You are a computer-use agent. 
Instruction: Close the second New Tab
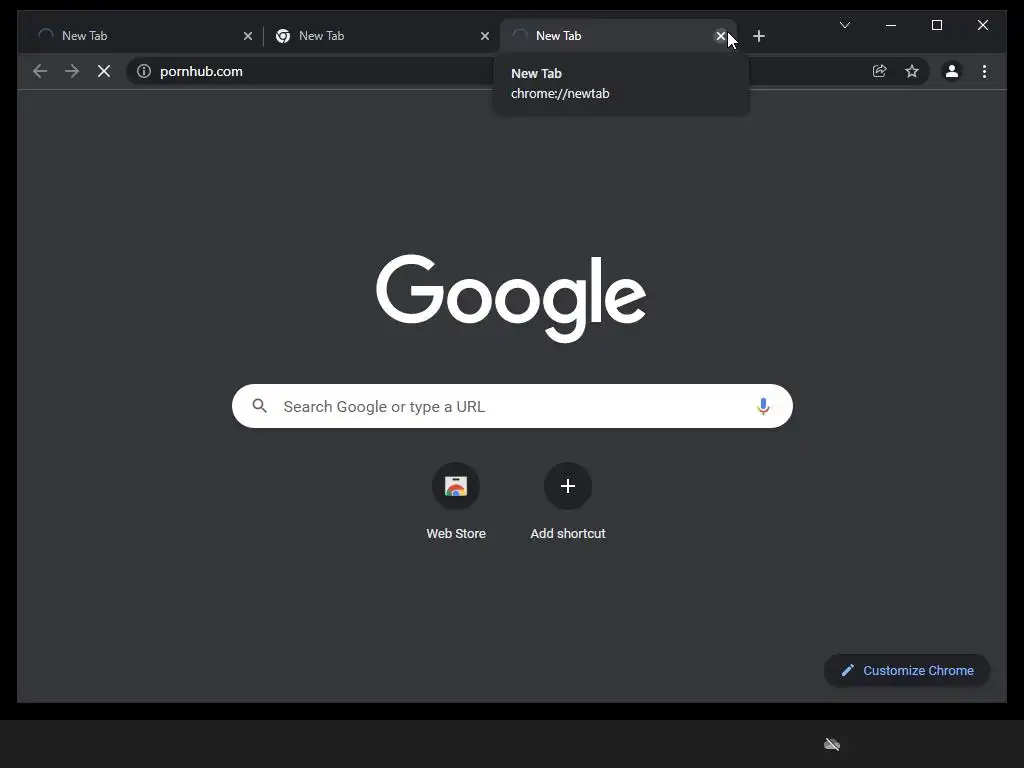coord(485,36)
